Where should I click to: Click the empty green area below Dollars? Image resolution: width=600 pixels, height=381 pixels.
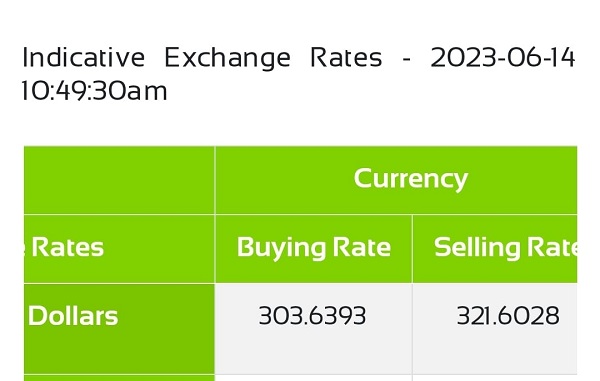point(119,351)
